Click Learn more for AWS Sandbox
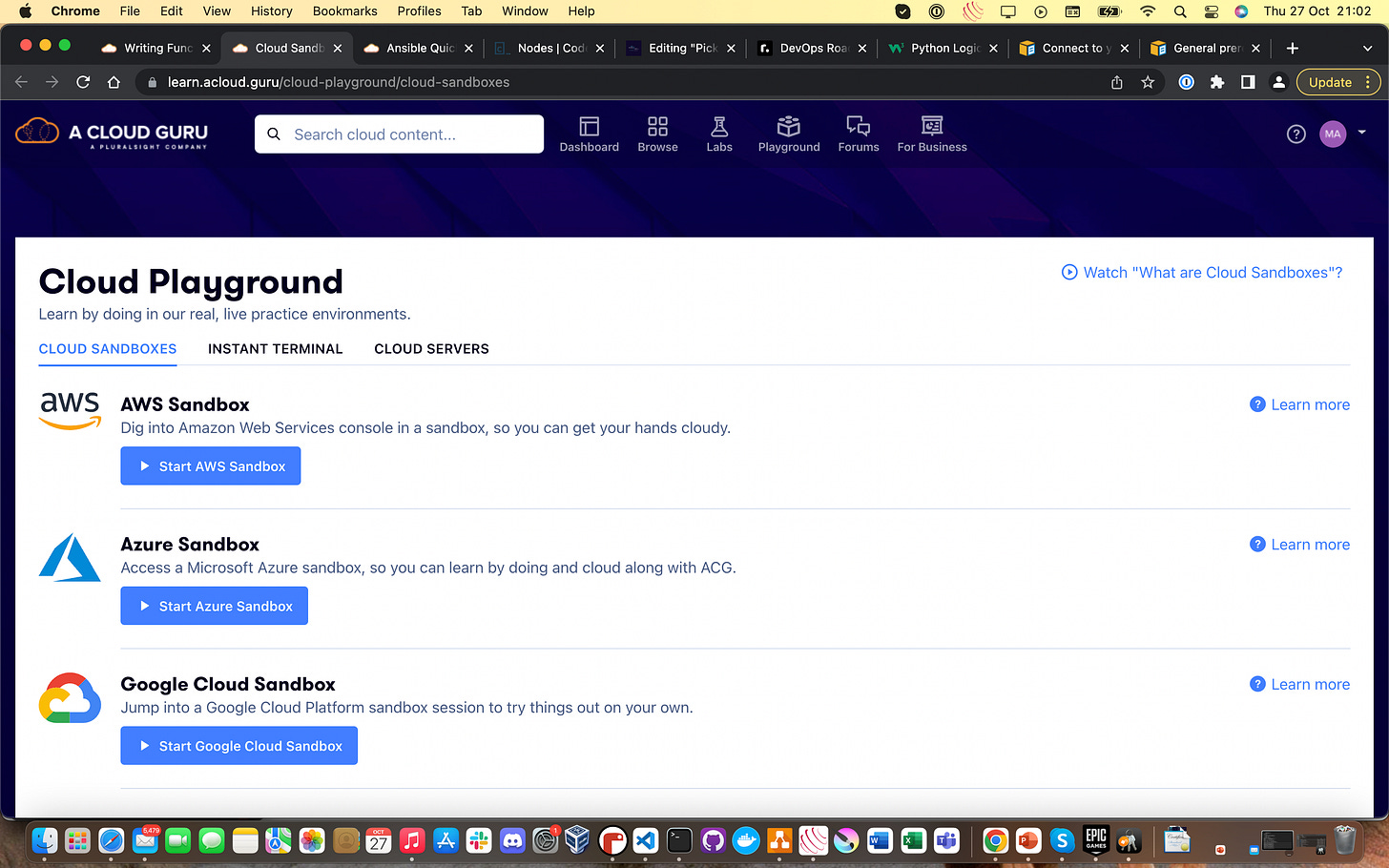 click(x=1299, y=404)
